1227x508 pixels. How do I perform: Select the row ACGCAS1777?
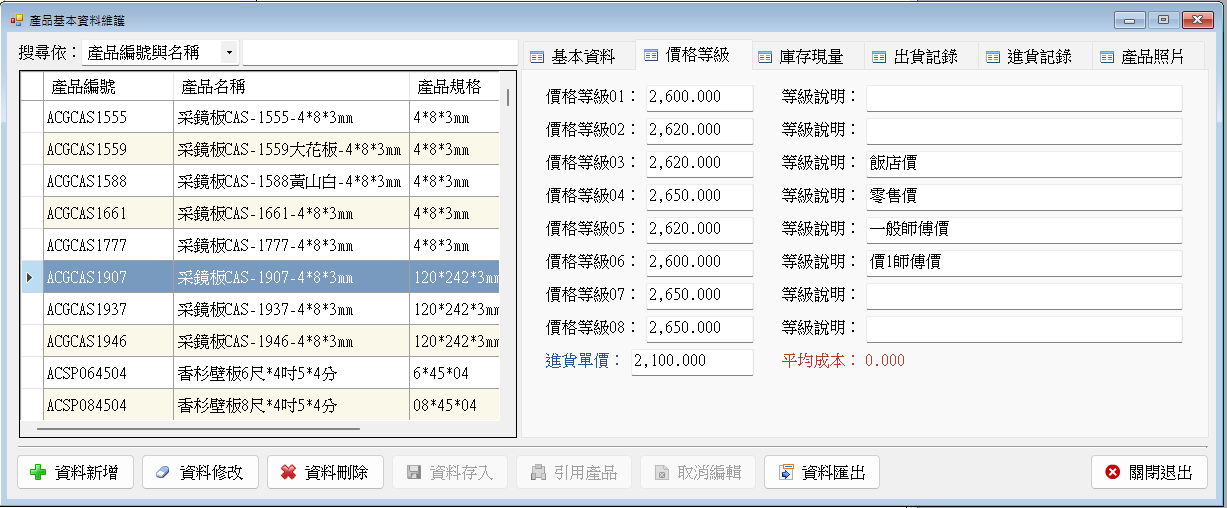(260, 245)
